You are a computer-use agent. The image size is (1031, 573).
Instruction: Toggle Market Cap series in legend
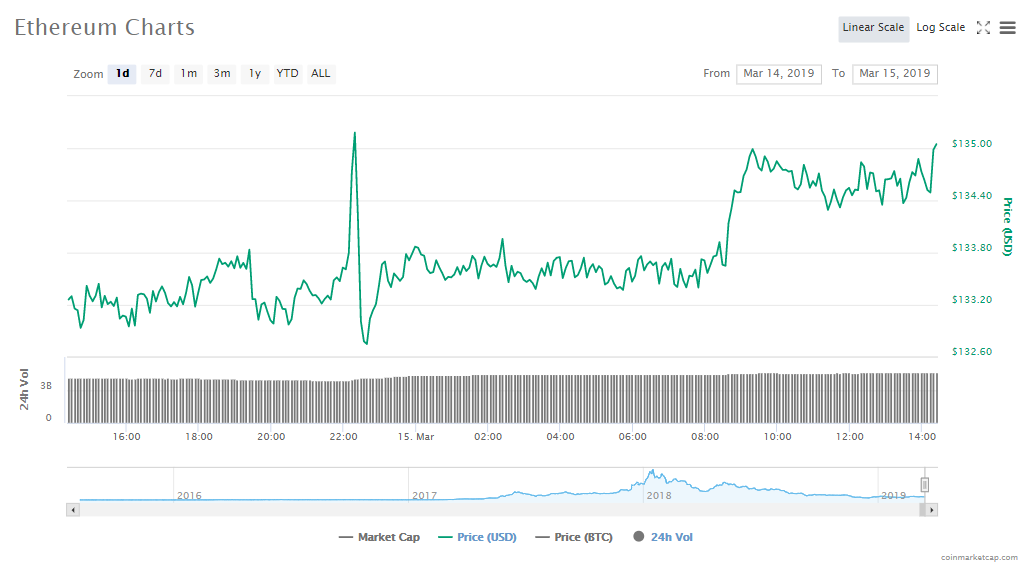point(379,537)
